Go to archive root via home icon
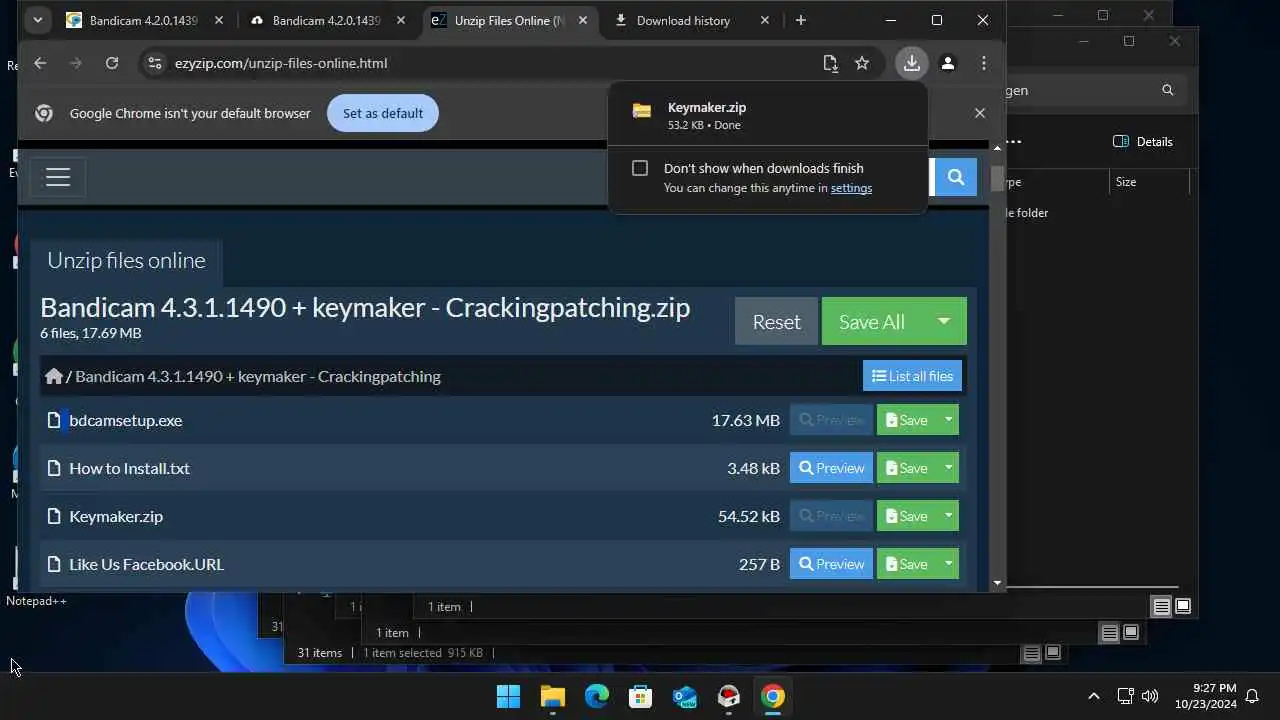Screen dimensions: 1280x720 [54, 376]
